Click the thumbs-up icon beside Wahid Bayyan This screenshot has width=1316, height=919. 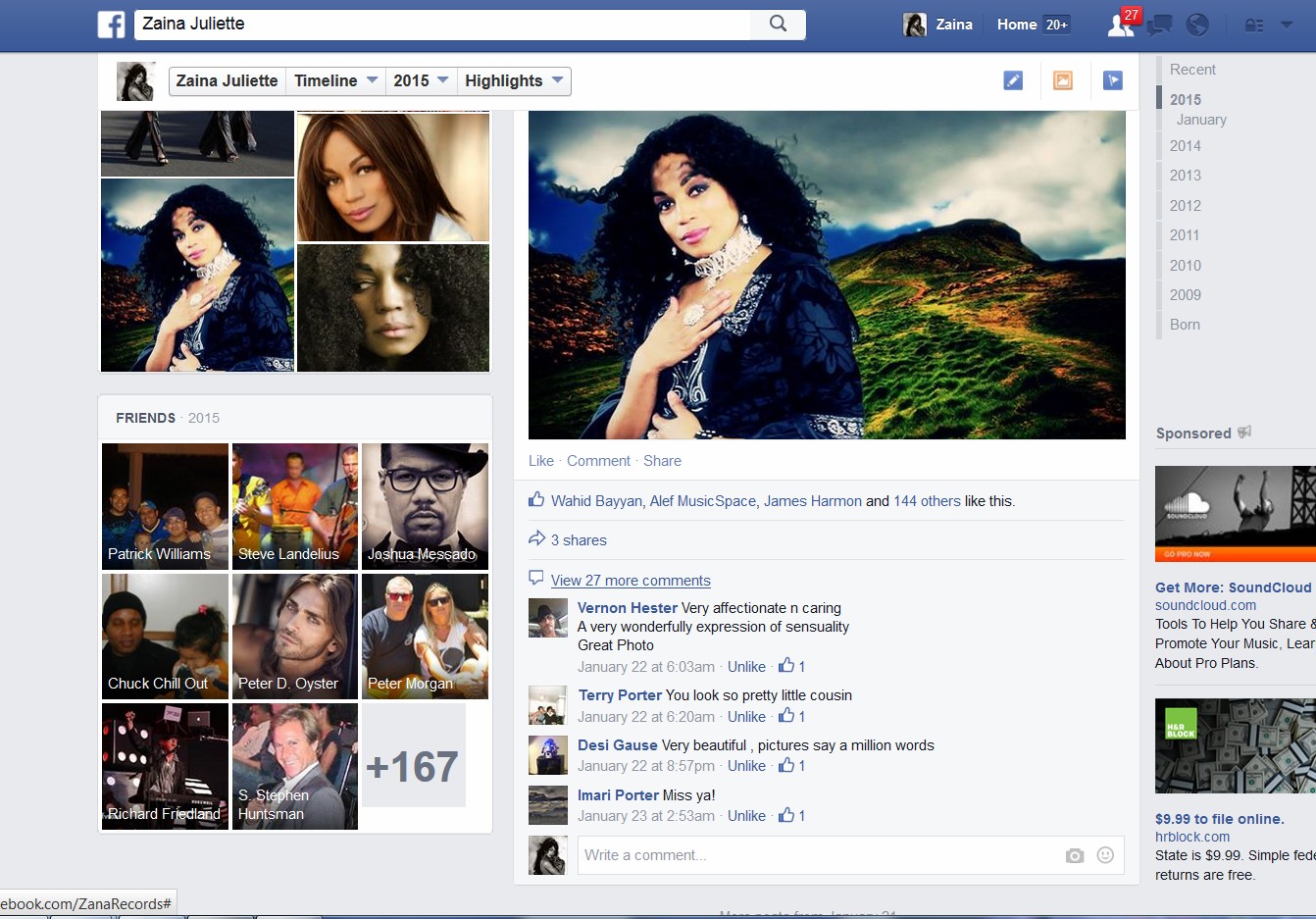(x=536, y=499)
